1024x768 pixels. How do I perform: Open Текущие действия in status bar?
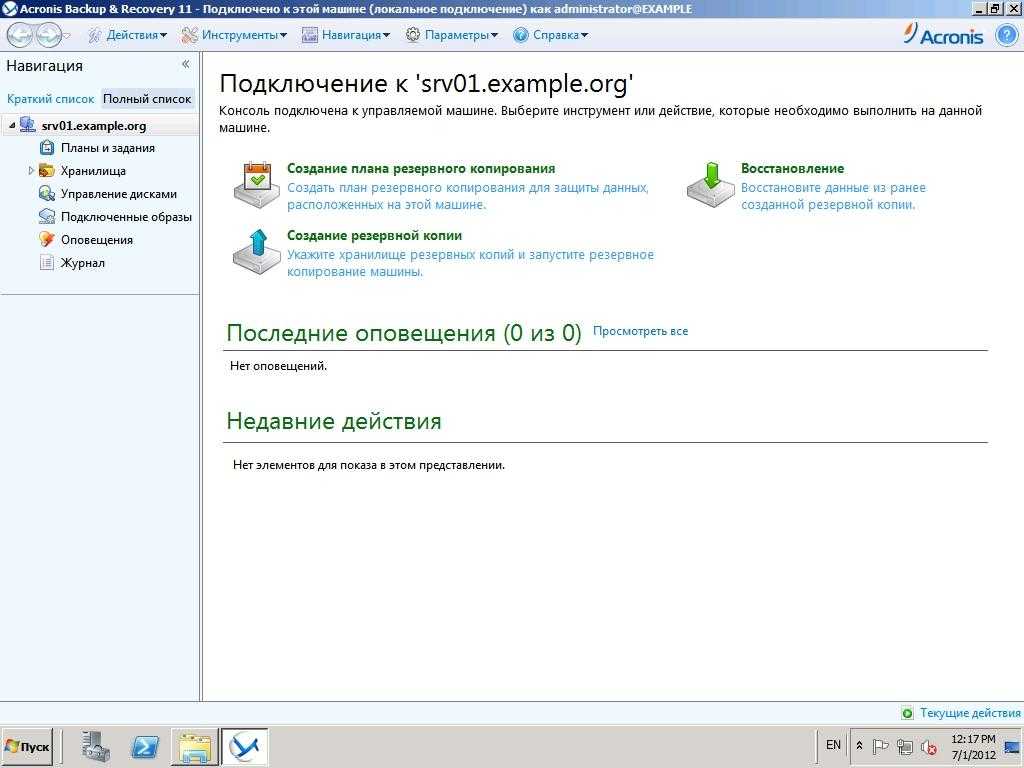click(969, 713)
